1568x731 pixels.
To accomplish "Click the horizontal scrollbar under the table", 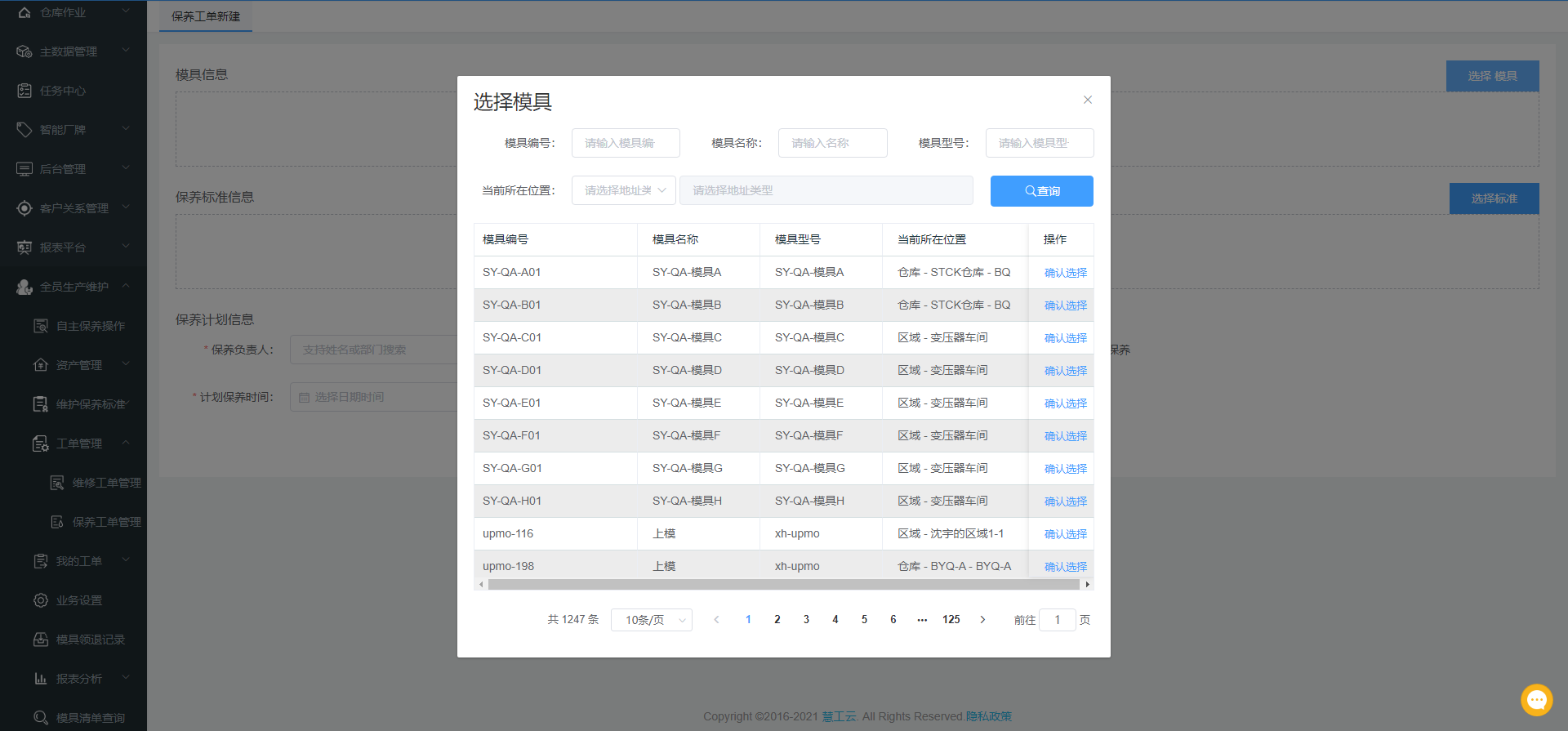I will coord(783,584).
